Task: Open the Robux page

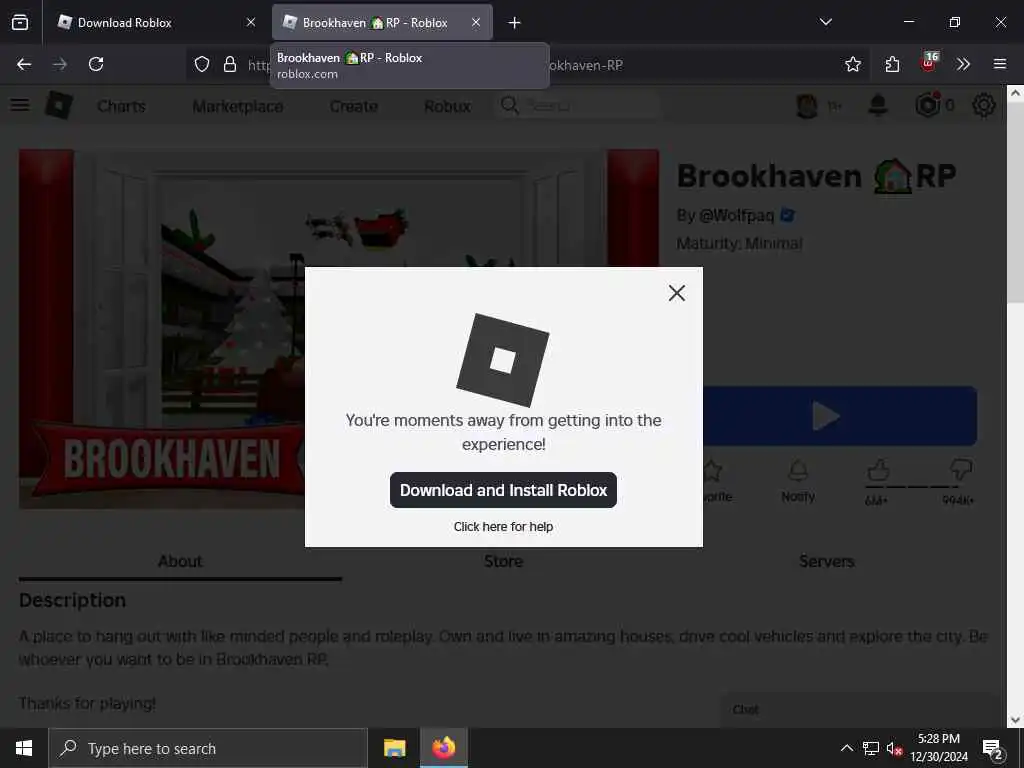Action: pyautogui.click(x=447, y=106)
